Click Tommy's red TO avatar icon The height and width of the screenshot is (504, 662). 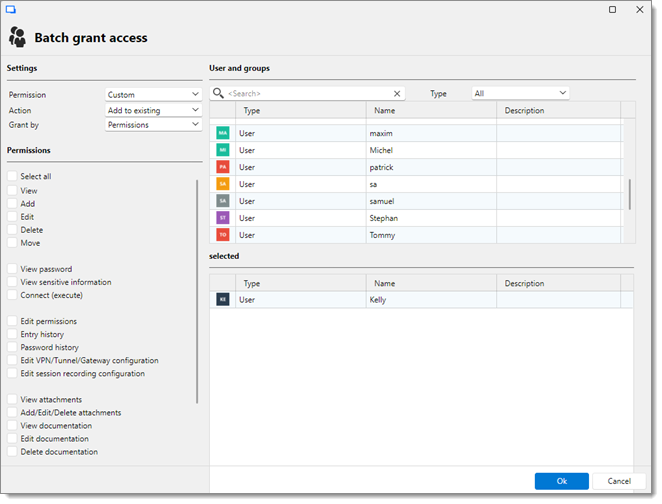pos(222,234)
